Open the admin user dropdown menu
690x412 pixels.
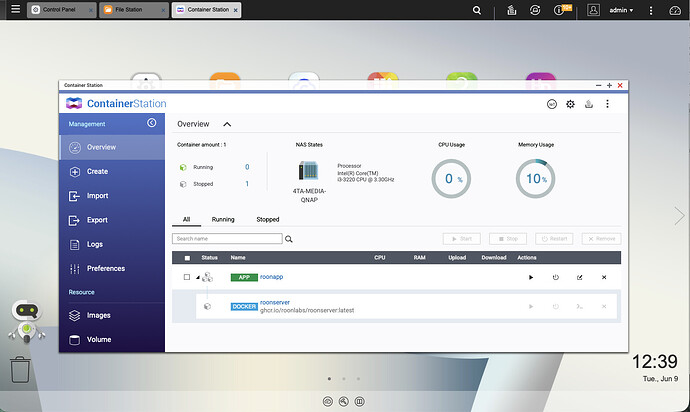[621, 10]
